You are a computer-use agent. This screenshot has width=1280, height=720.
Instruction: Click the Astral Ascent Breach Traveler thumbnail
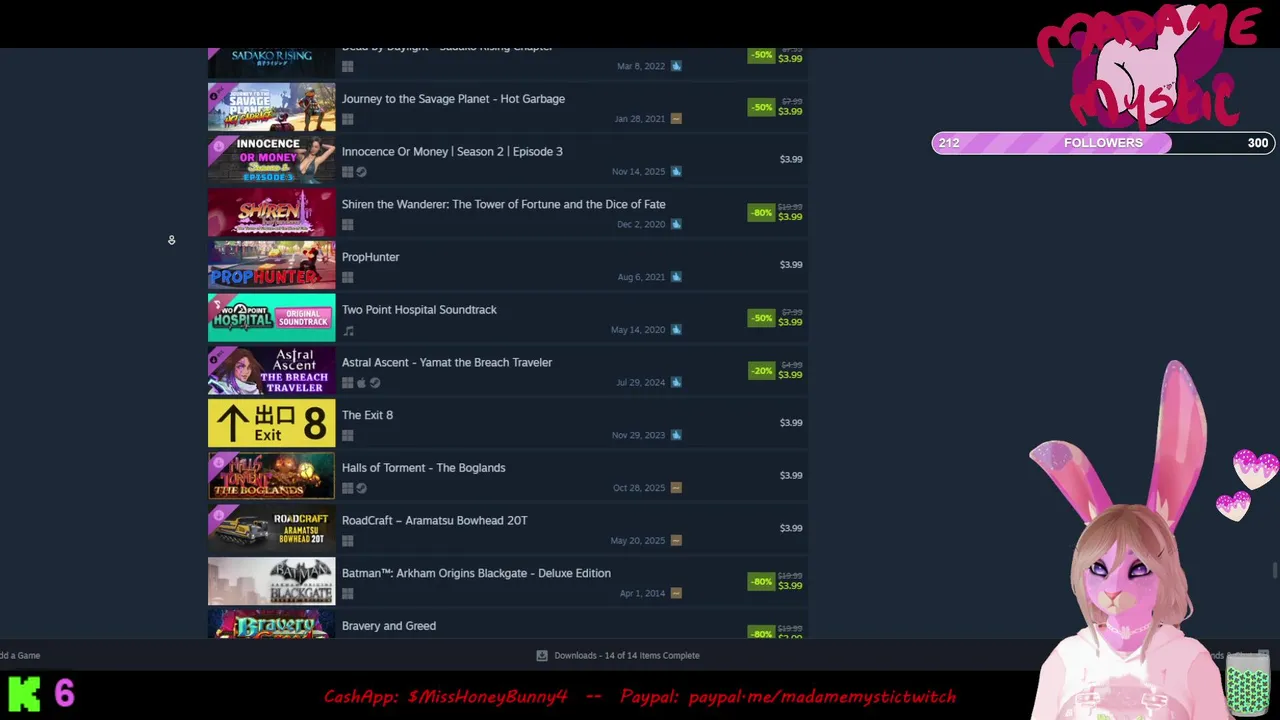click(x=272, y=371)
